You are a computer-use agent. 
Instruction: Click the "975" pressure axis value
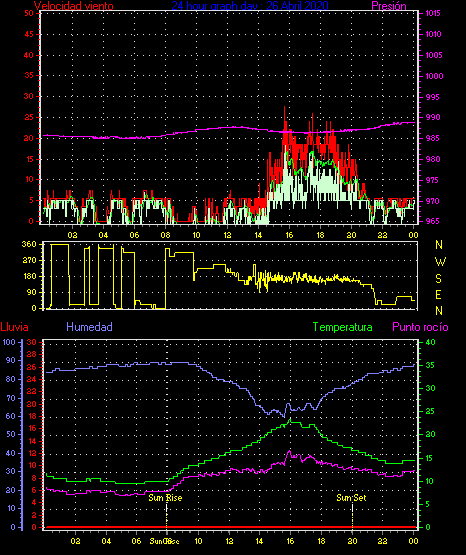pyautogui.click(x=432, y=180)
